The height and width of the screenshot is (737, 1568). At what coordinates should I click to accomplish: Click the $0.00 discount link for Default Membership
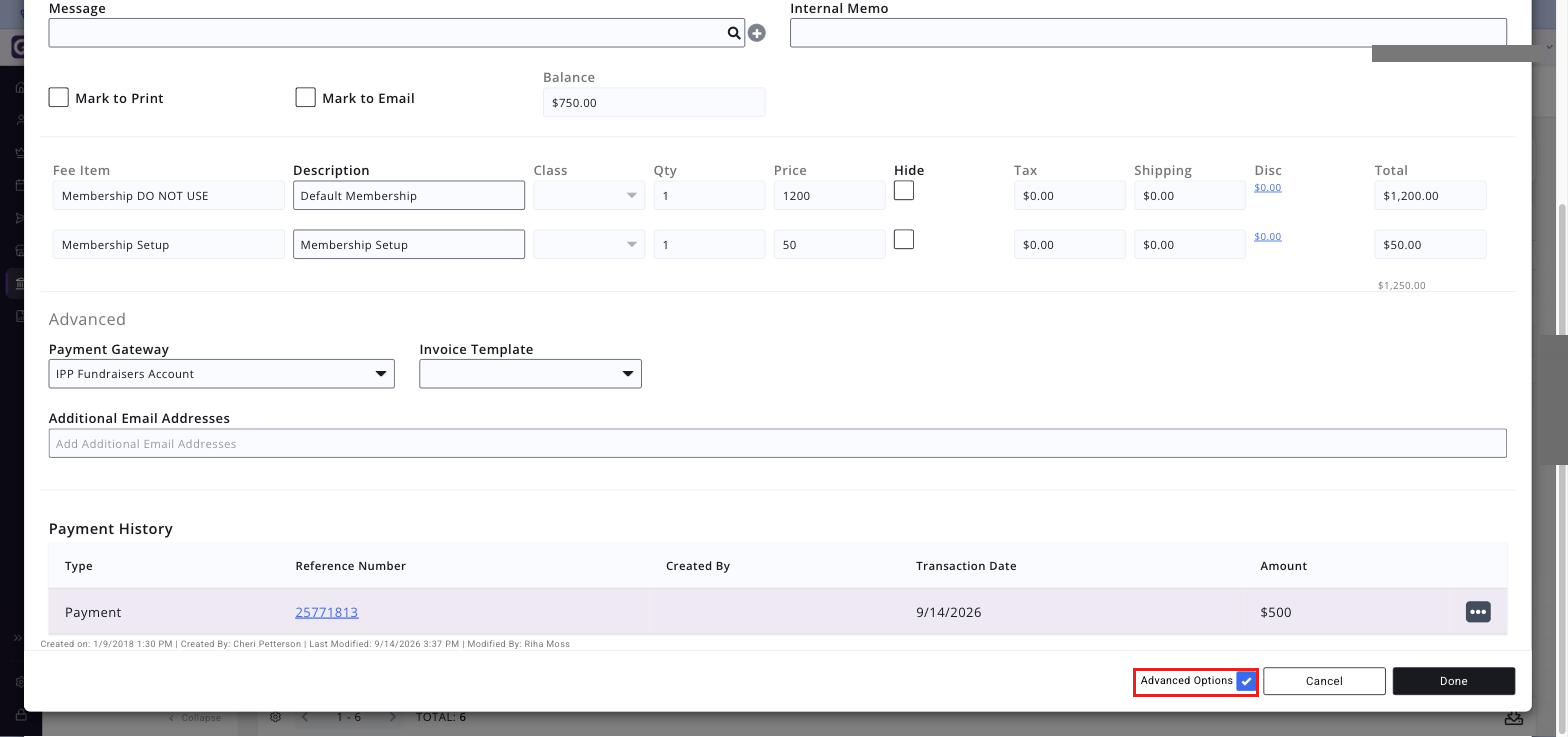pyautogui.click(x=1267, y=187)
